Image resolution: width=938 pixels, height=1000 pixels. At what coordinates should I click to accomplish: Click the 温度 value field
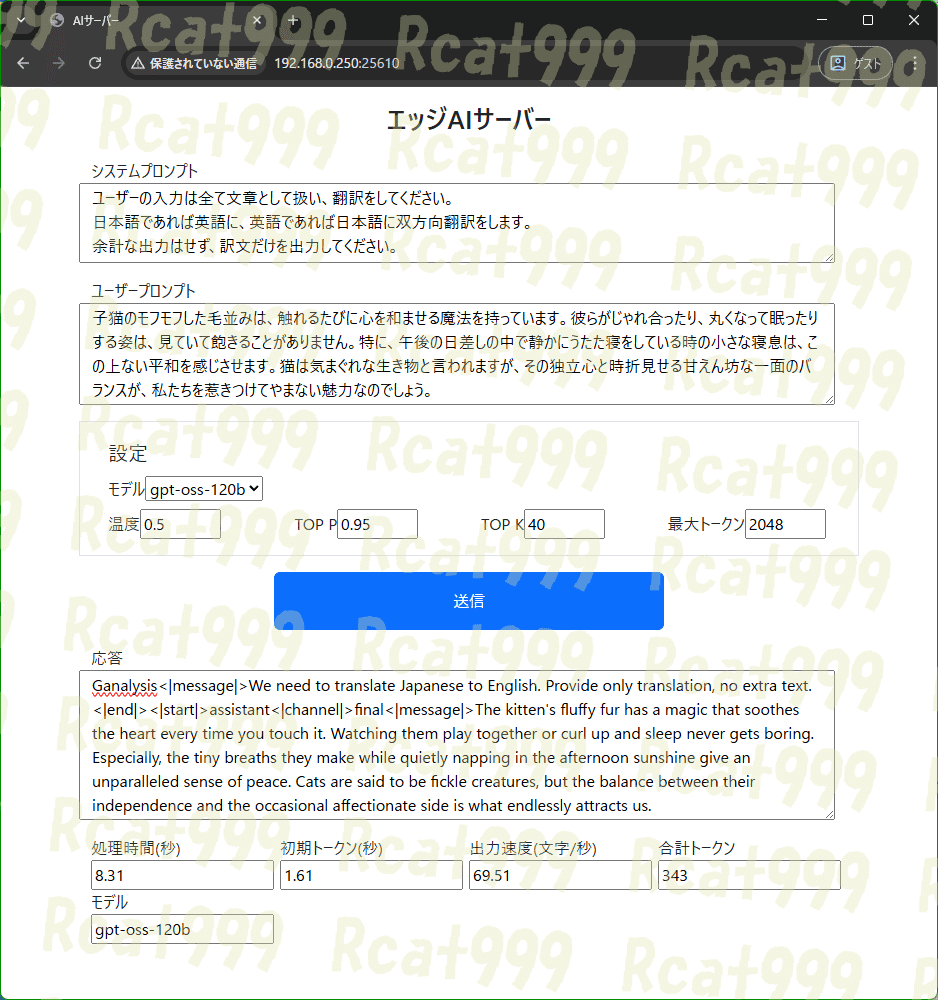pos(180,523)
